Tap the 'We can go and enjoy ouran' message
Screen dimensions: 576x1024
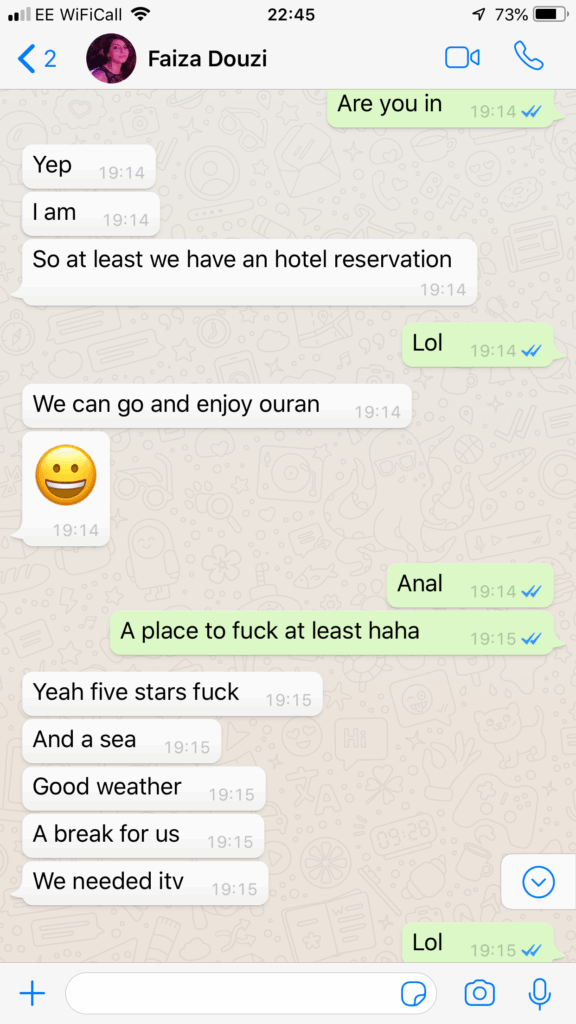click(217, 406)
